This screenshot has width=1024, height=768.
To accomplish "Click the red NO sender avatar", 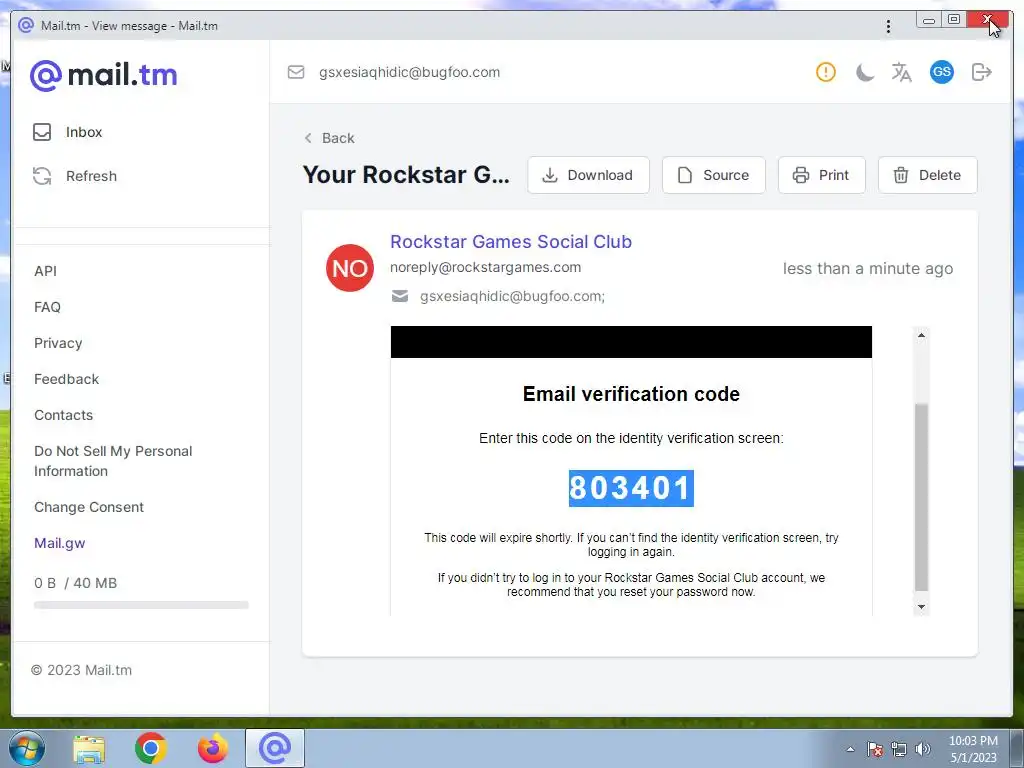I will click(350, 268).
